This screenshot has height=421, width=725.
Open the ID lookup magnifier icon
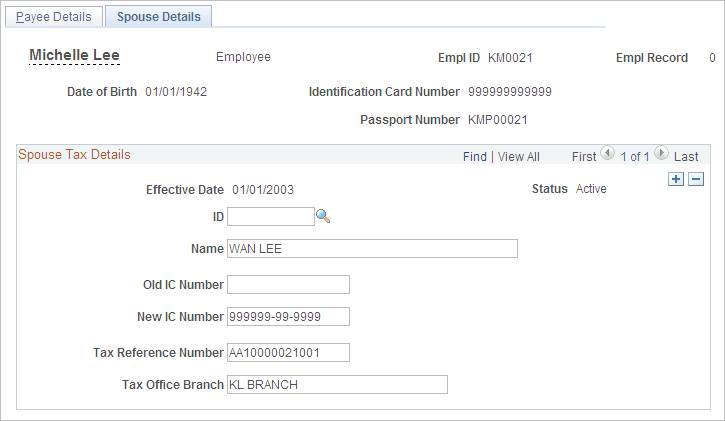coord(323,216)
